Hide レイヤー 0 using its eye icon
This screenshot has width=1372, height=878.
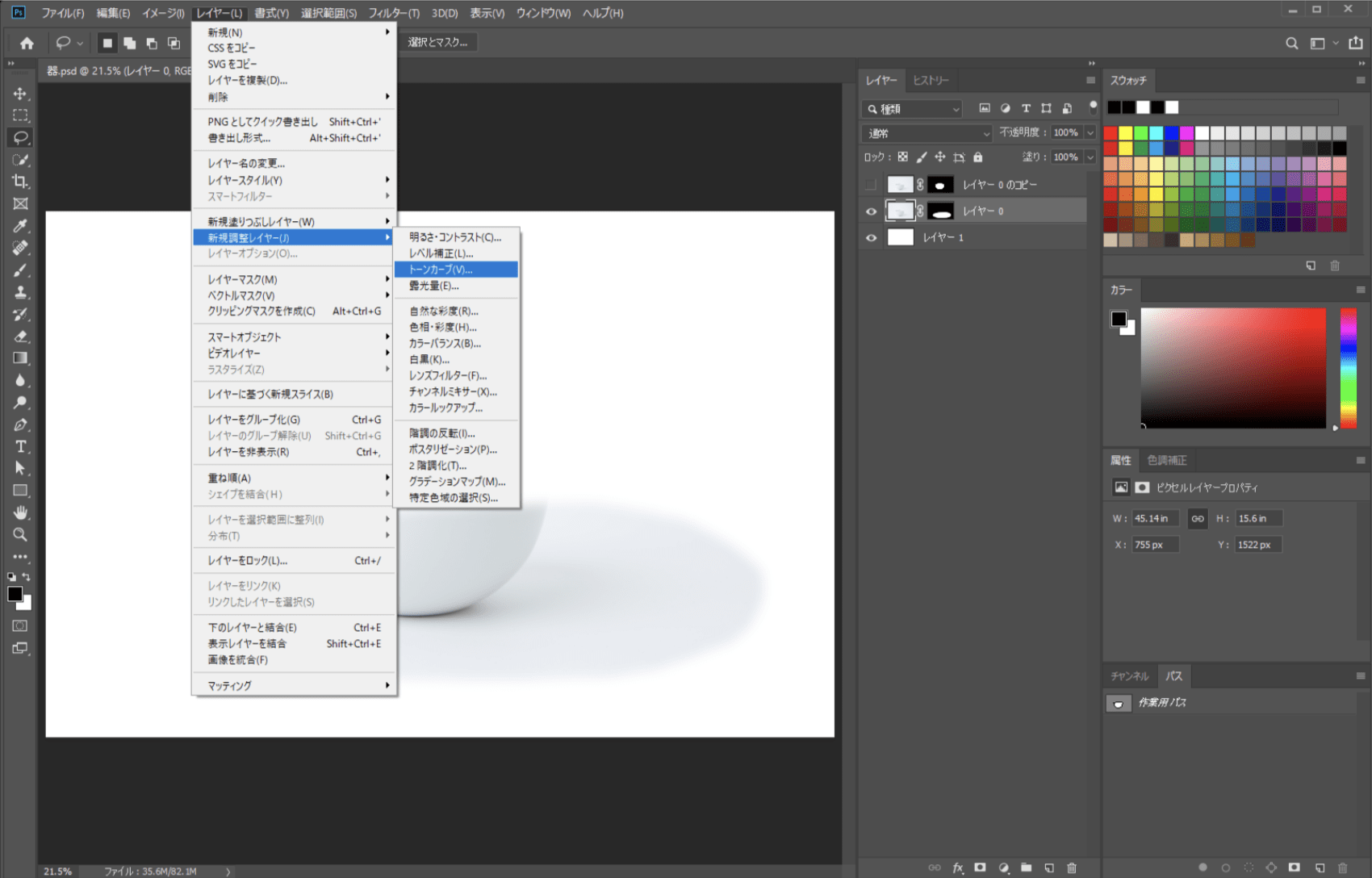click(871, 211)
